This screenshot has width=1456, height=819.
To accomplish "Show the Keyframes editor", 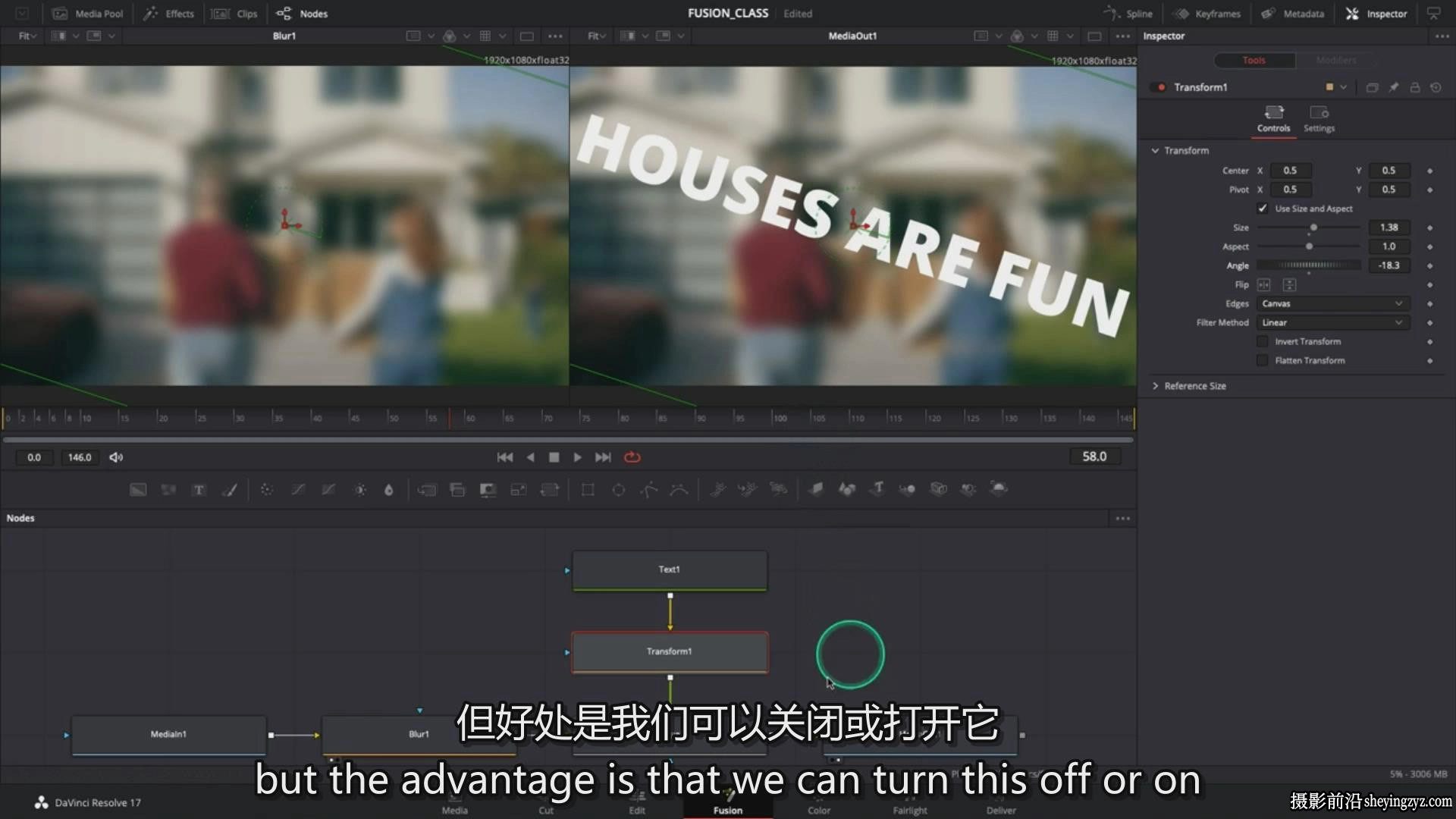I will click(x=1207, y=14).
